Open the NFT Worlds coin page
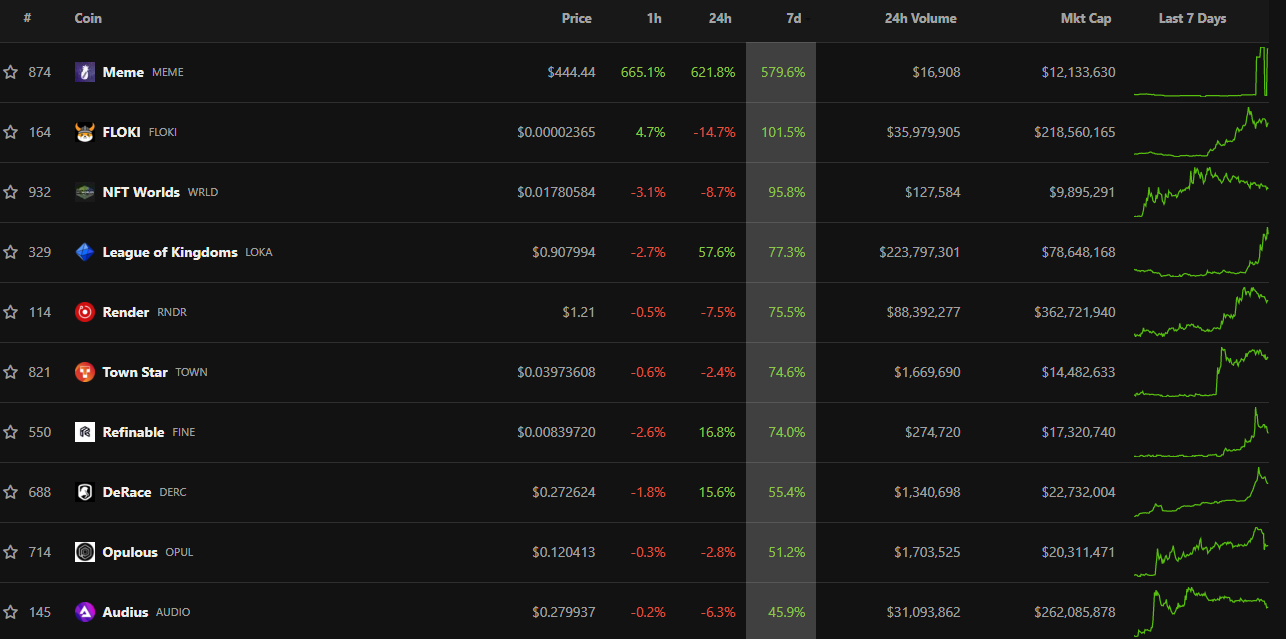1286x639 pixels. pos(141,192)
